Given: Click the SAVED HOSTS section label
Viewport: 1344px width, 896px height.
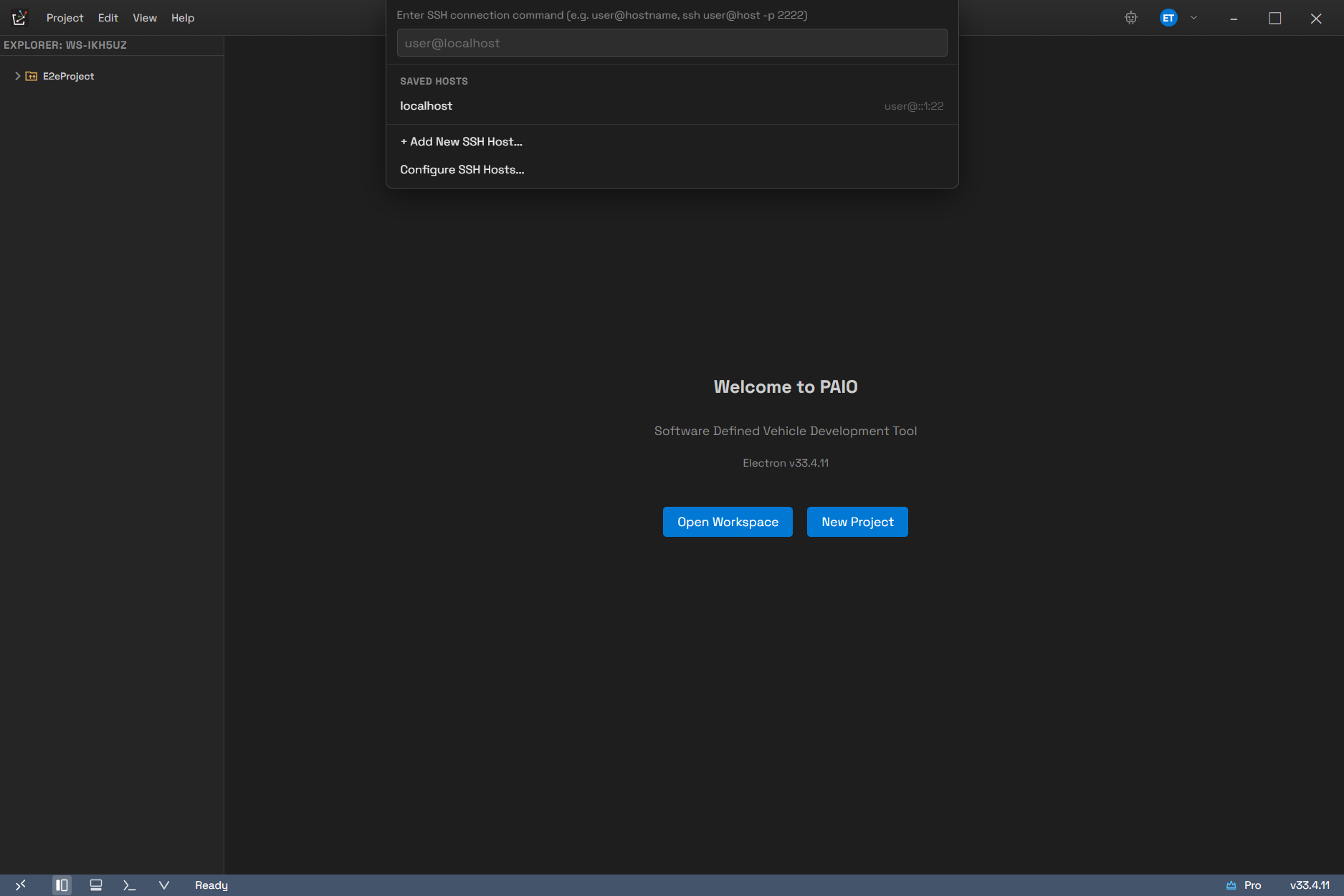Looking at the screenshot, I should click(x=434, y=82).
